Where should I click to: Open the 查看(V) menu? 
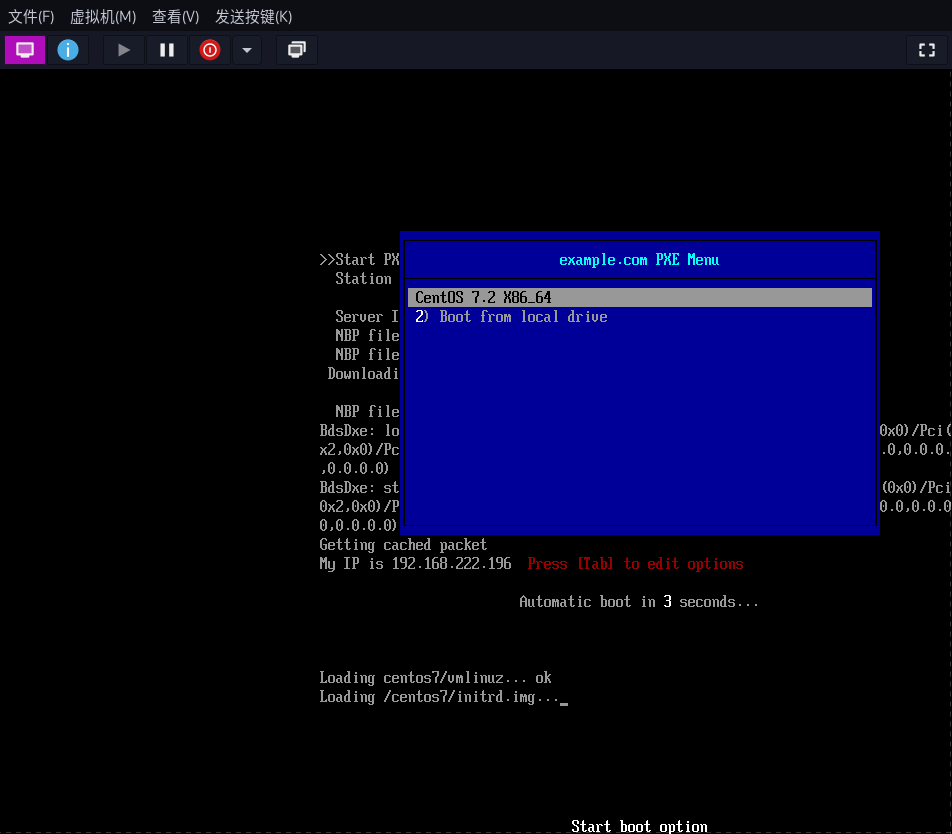click(x=175, y=17)
